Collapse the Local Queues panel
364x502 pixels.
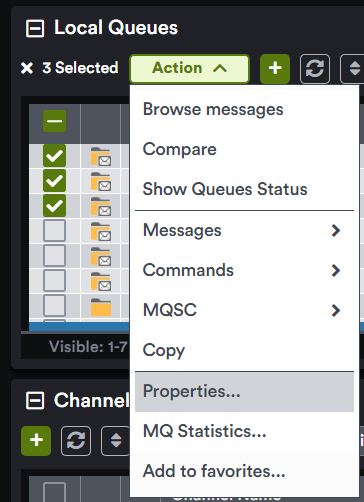tap(35, 28)
